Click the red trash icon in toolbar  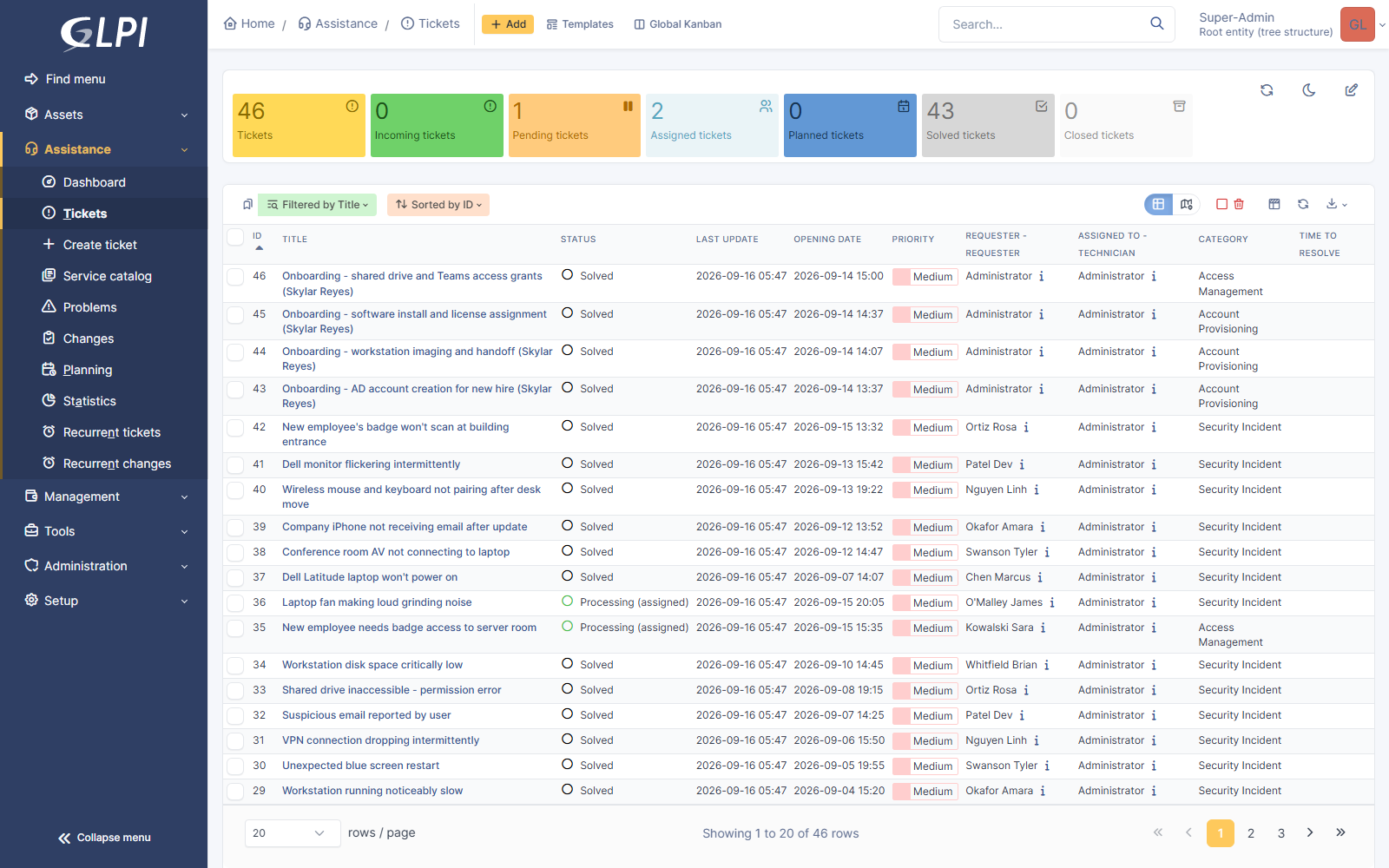pyautogui.click(x=1239, y=205)
